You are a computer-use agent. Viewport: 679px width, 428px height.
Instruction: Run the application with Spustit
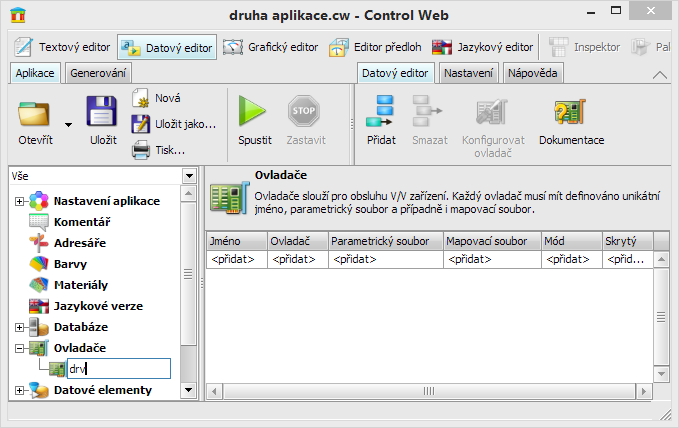pos(254,115)
